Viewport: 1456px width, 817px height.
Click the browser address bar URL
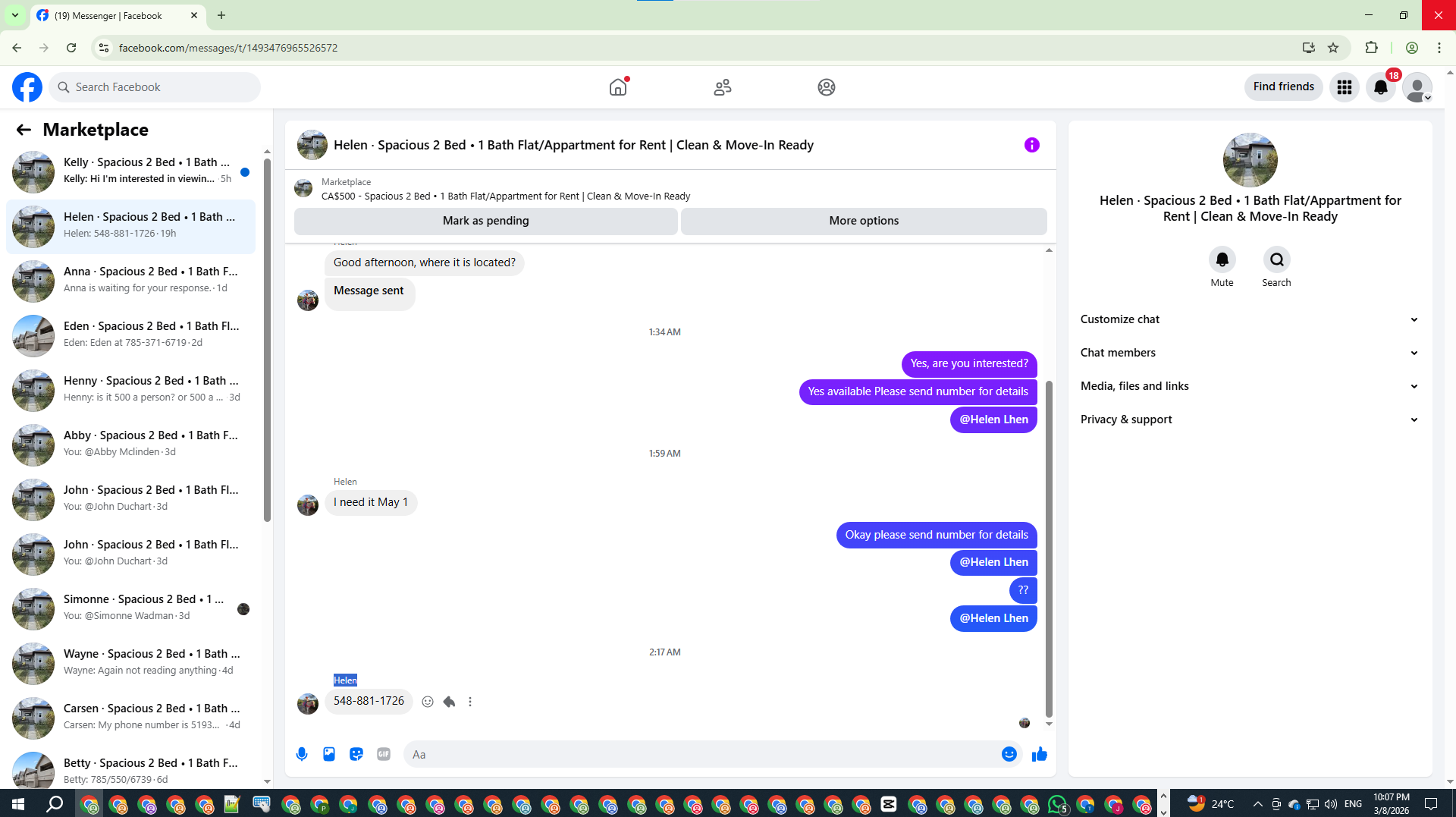point(228,48)
